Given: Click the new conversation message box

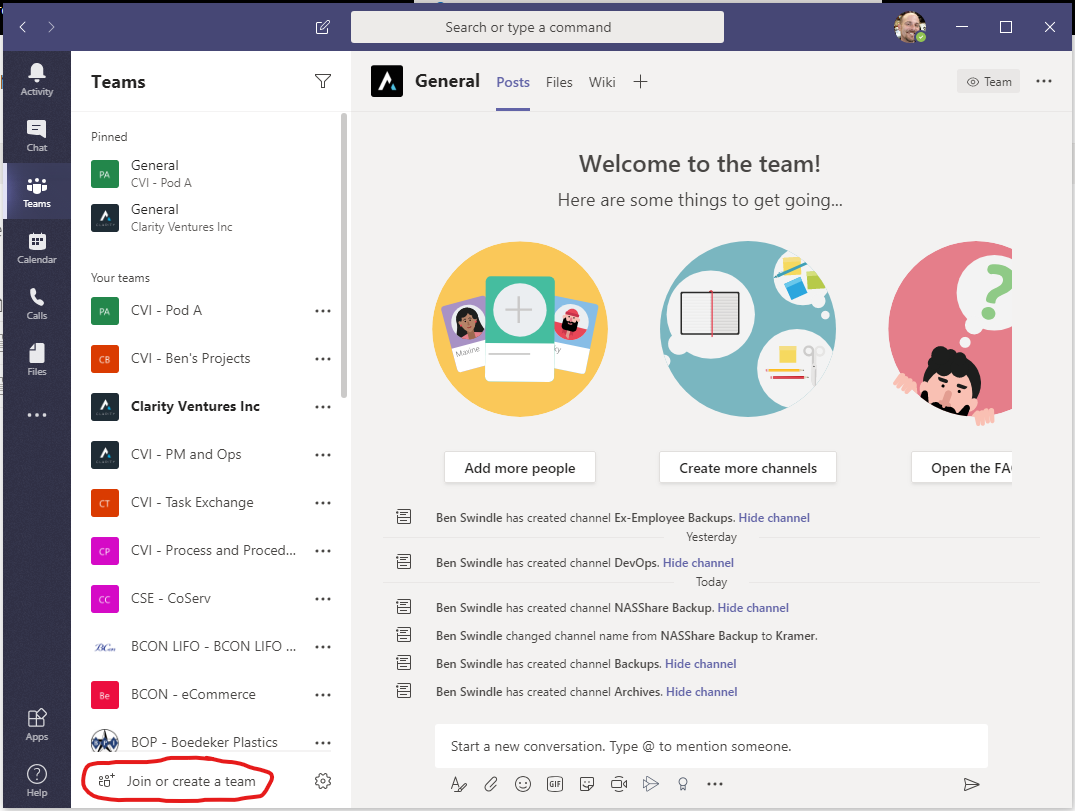Looking at the screenshot, I should [711, 746].
